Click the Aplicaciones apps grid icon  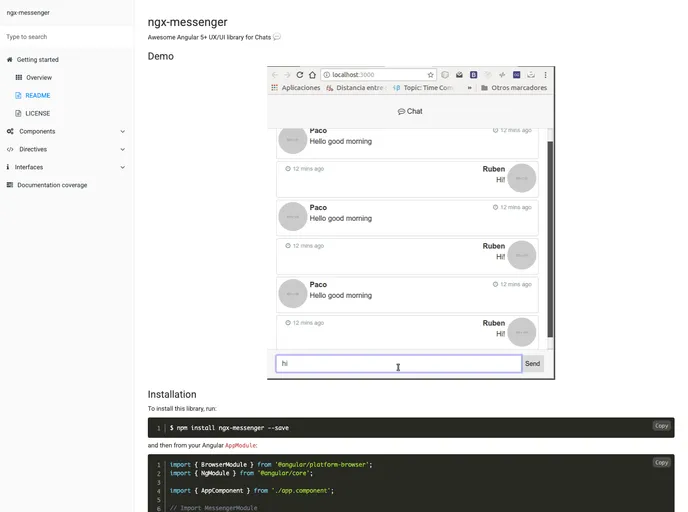pyautogui.click(x=275, y=88)
